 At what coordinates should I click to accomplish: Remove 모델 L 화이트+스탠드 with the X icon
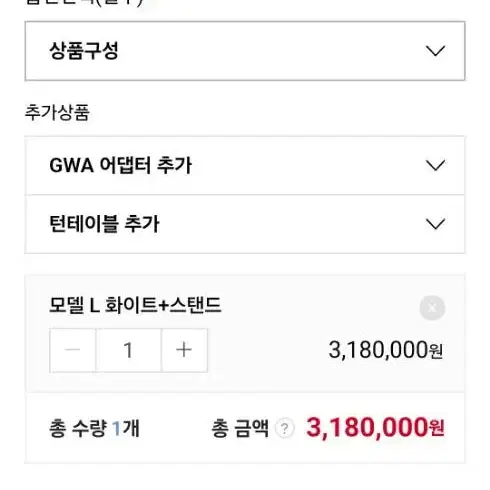pyautogui.click(x=432, y=308)
